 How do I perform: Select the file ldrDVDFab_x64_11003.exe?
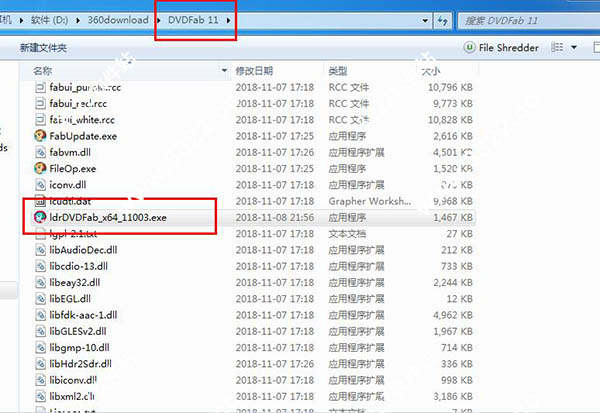pyautogui.click(x=108, y=217)
